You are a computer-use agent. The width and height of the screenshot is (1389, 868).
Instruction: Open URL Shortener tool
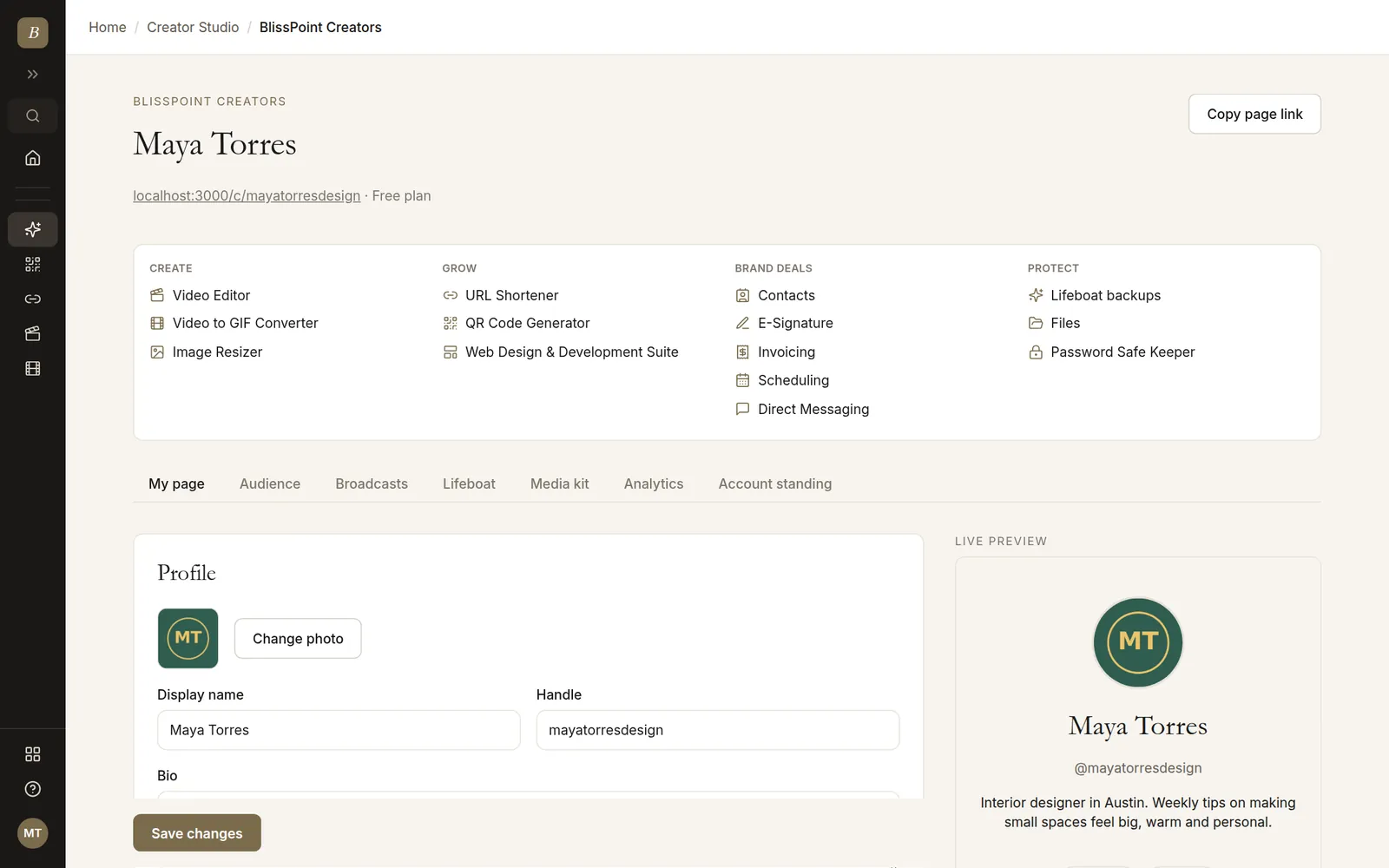pyautogui.click(x=500, y=295)
